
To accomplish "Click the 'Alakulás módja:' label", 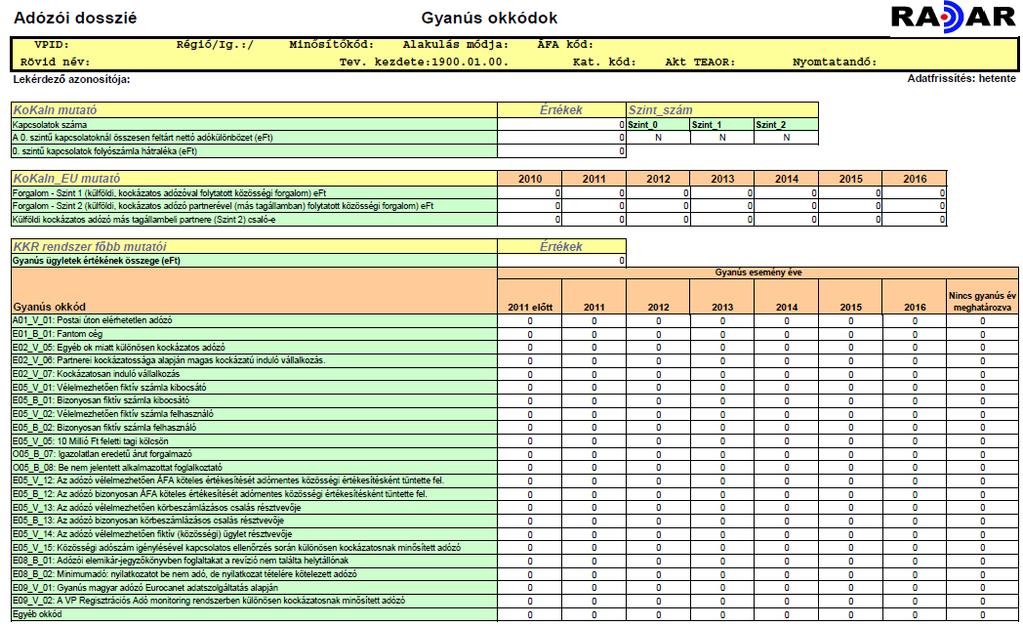I will [455, 45].
